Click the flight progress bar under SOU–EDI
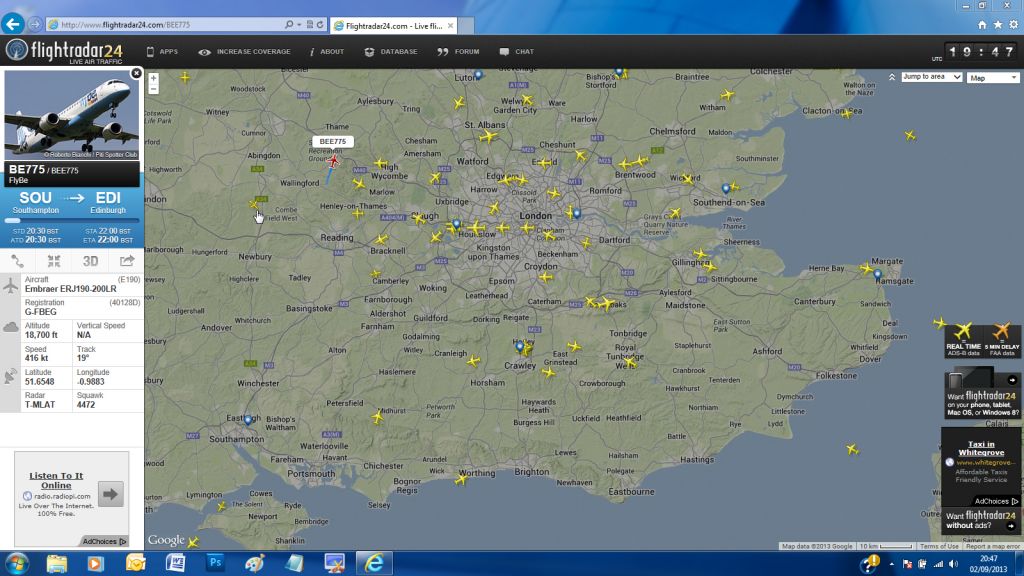The width and height of the screenshot is (1024, 576). [x=72, y=221]
